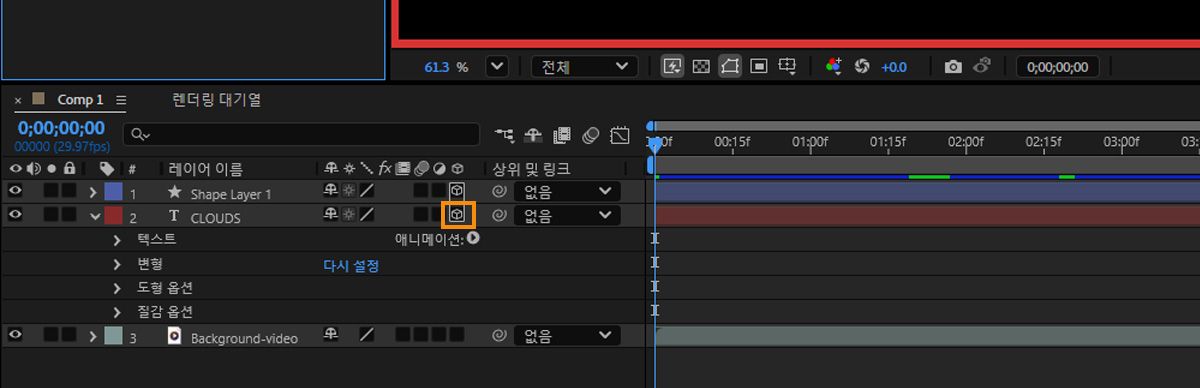
Task: Expand Background-video layer properties
Action: (x=94, y=337)
